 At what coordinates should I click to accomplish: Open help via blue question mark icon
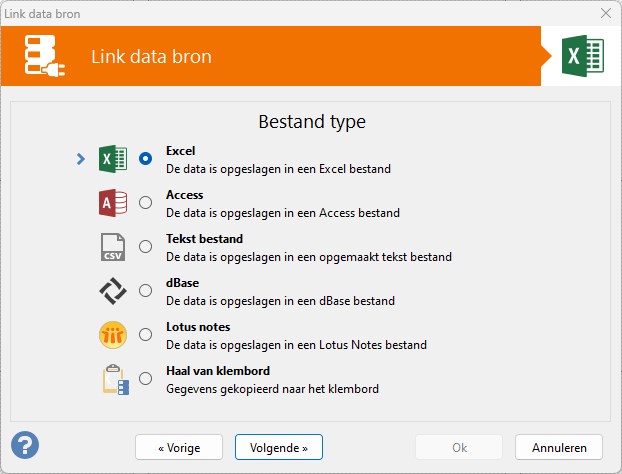point(25,445)
